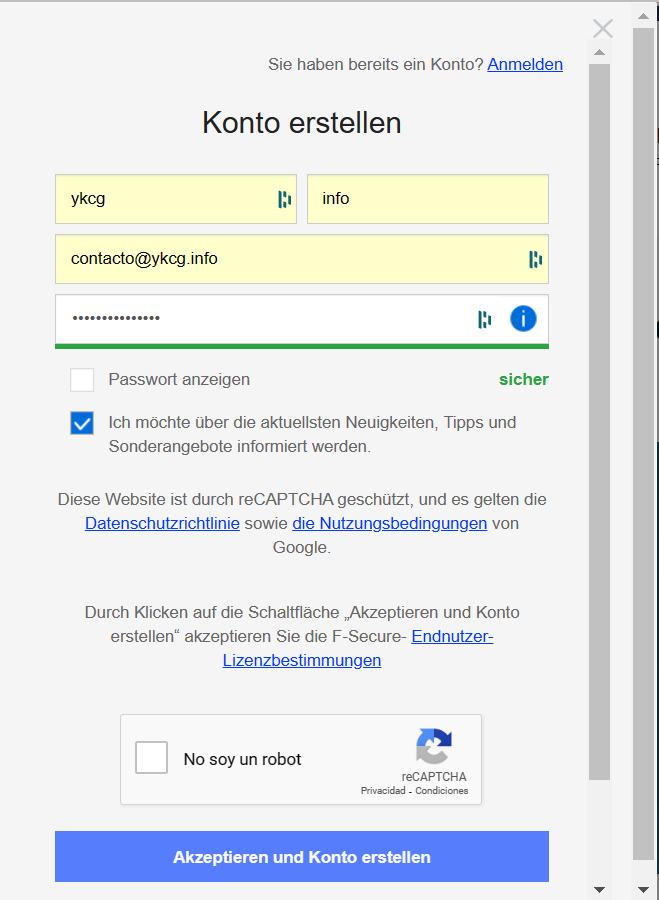Click the last name field containing info

428,199
